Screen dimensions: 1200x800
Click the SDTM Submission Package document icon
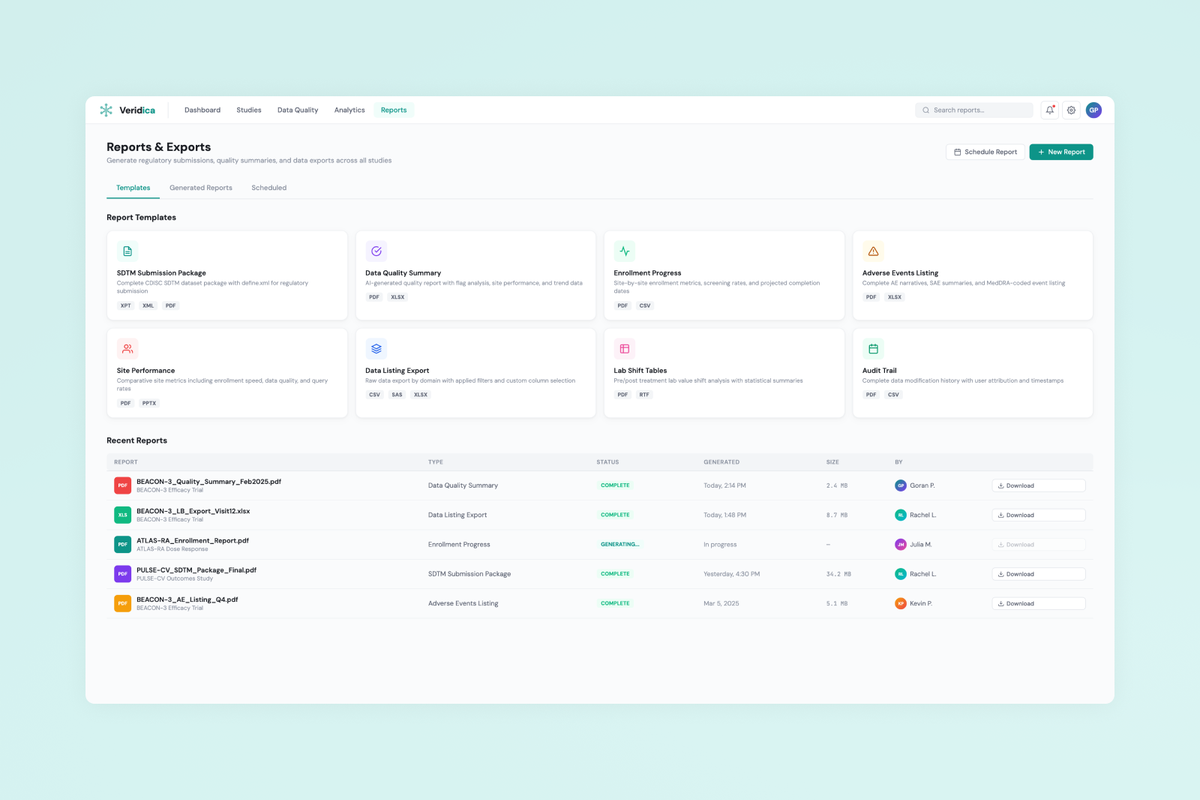[127, 251]
